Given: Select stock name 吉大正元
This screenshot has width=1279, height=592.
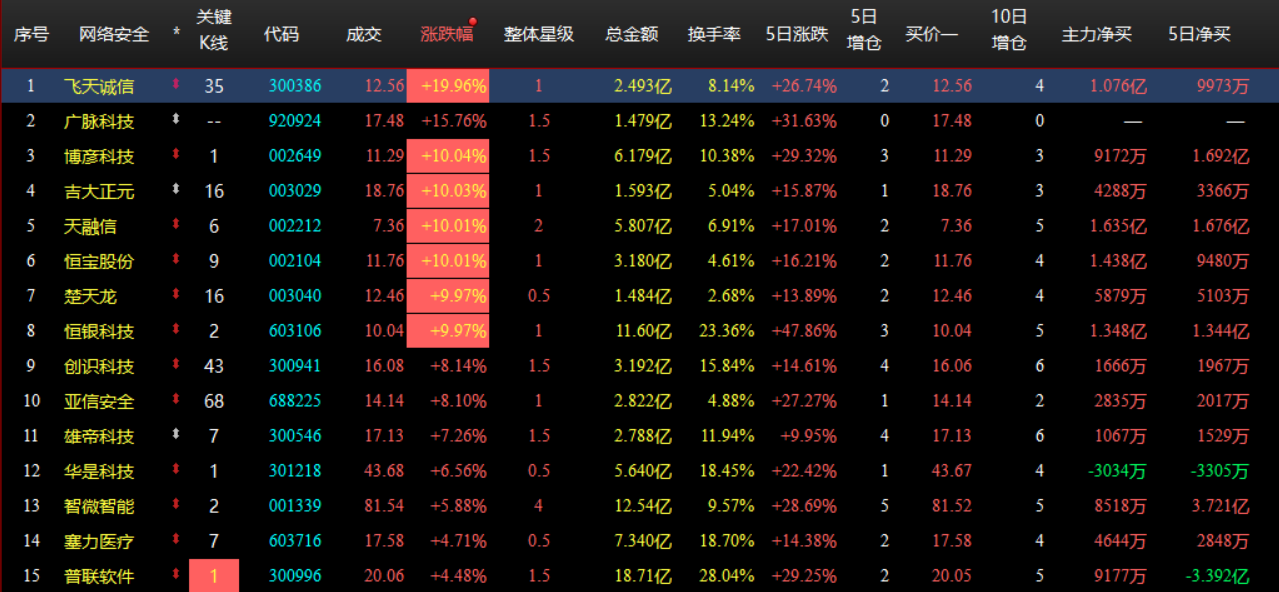Looking at the screenshot, I should click(98, 191).
